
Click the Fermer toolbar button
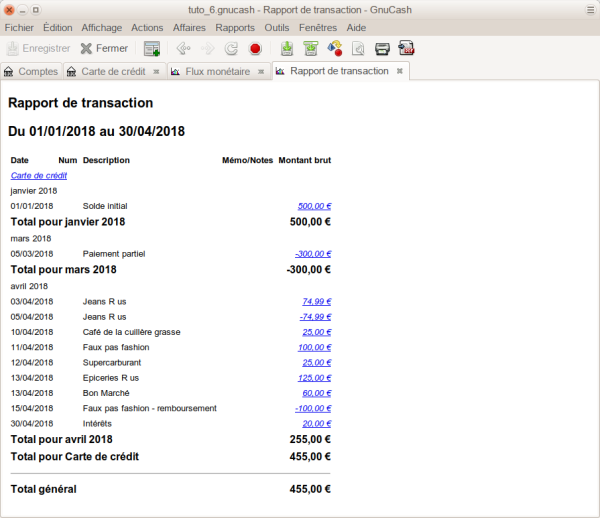coord(104,49)
